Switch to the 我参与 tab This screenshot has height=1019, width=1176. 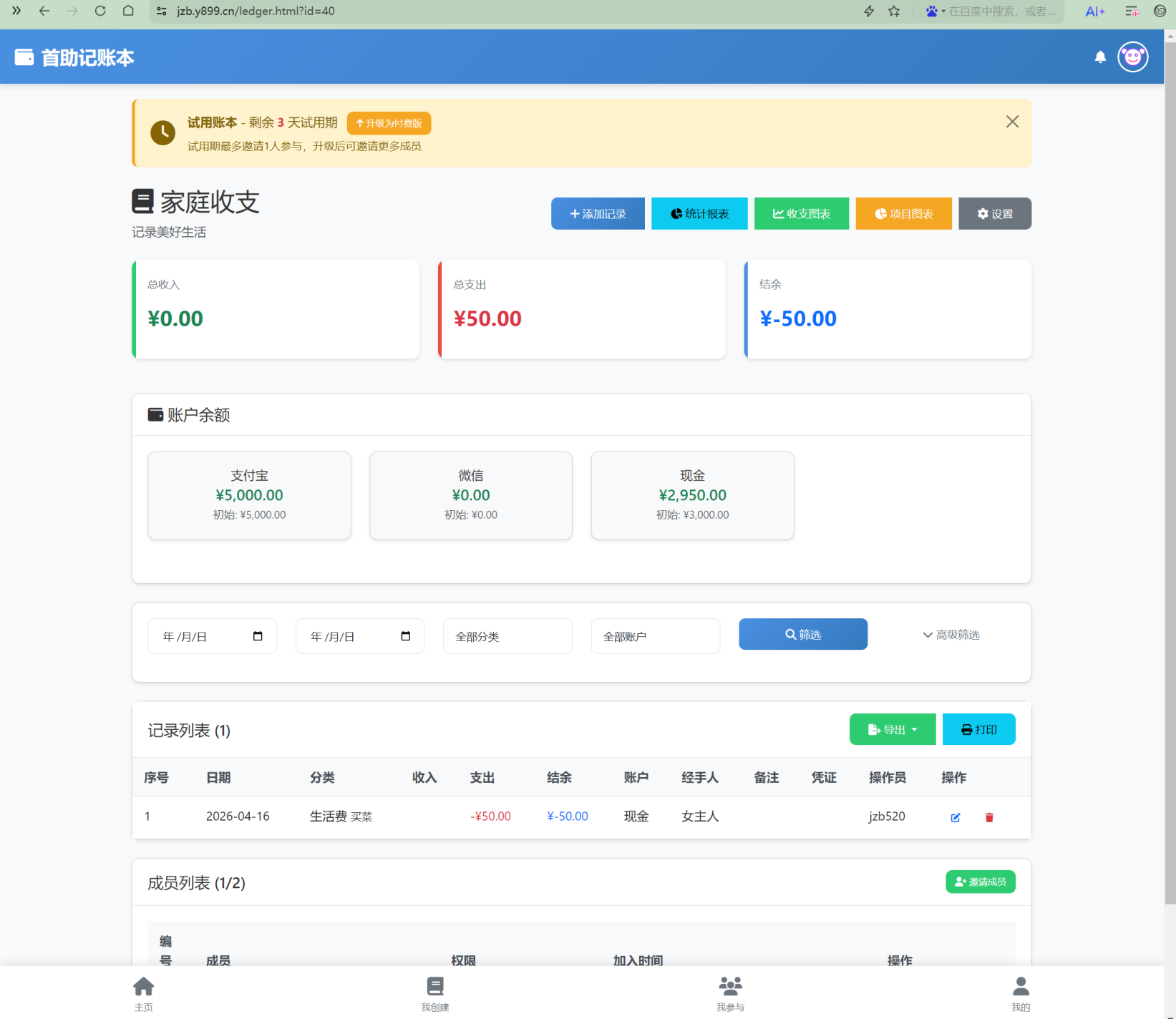coord(730,993)
